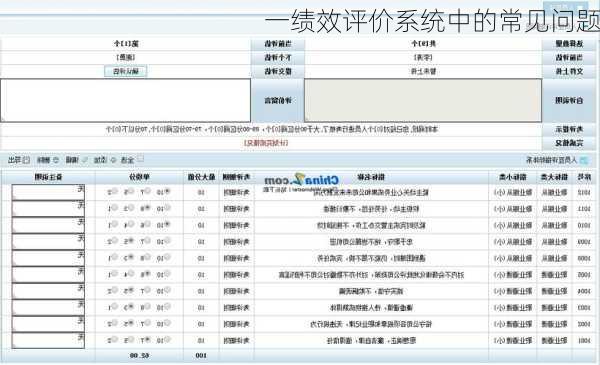Click the remark box of the 谦虚谨慎 row

(48, 307)
